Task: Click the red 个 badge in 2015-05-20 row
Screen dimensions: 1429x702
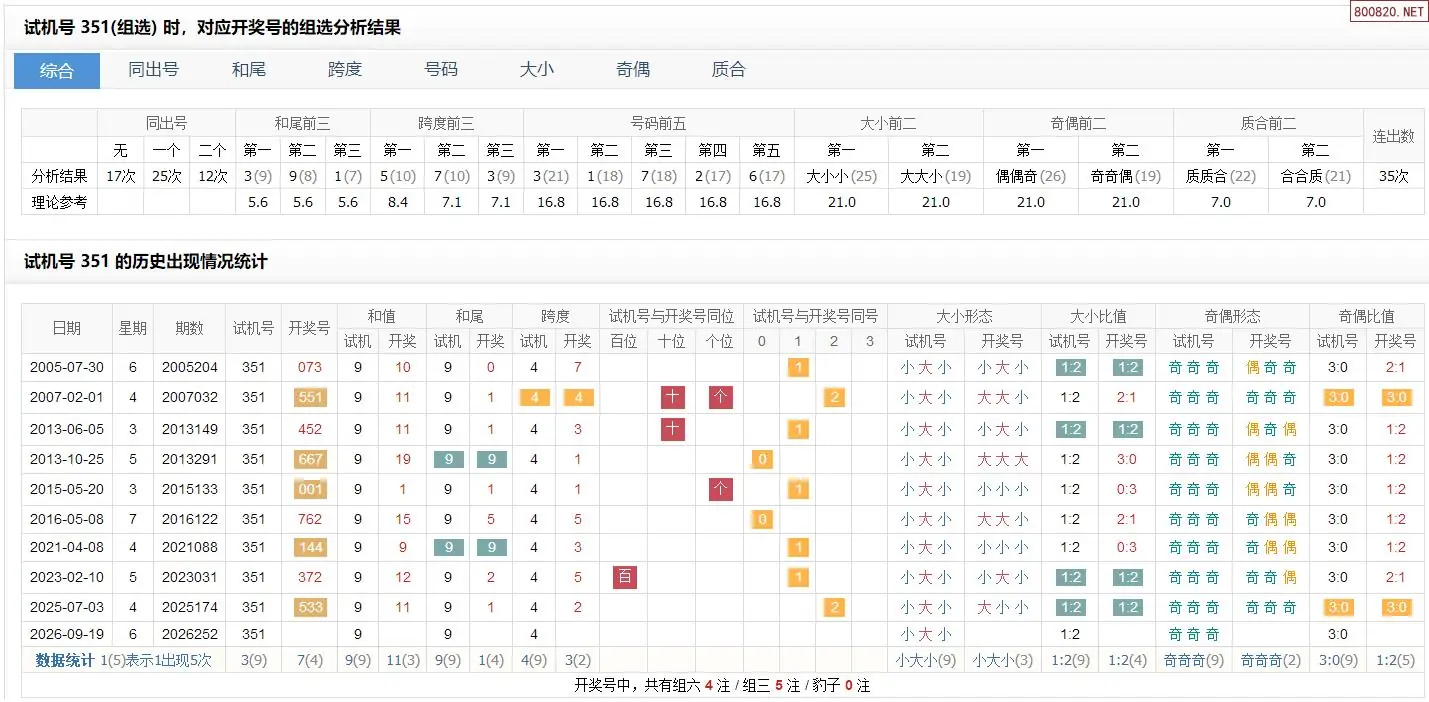Action: (721, 489)
